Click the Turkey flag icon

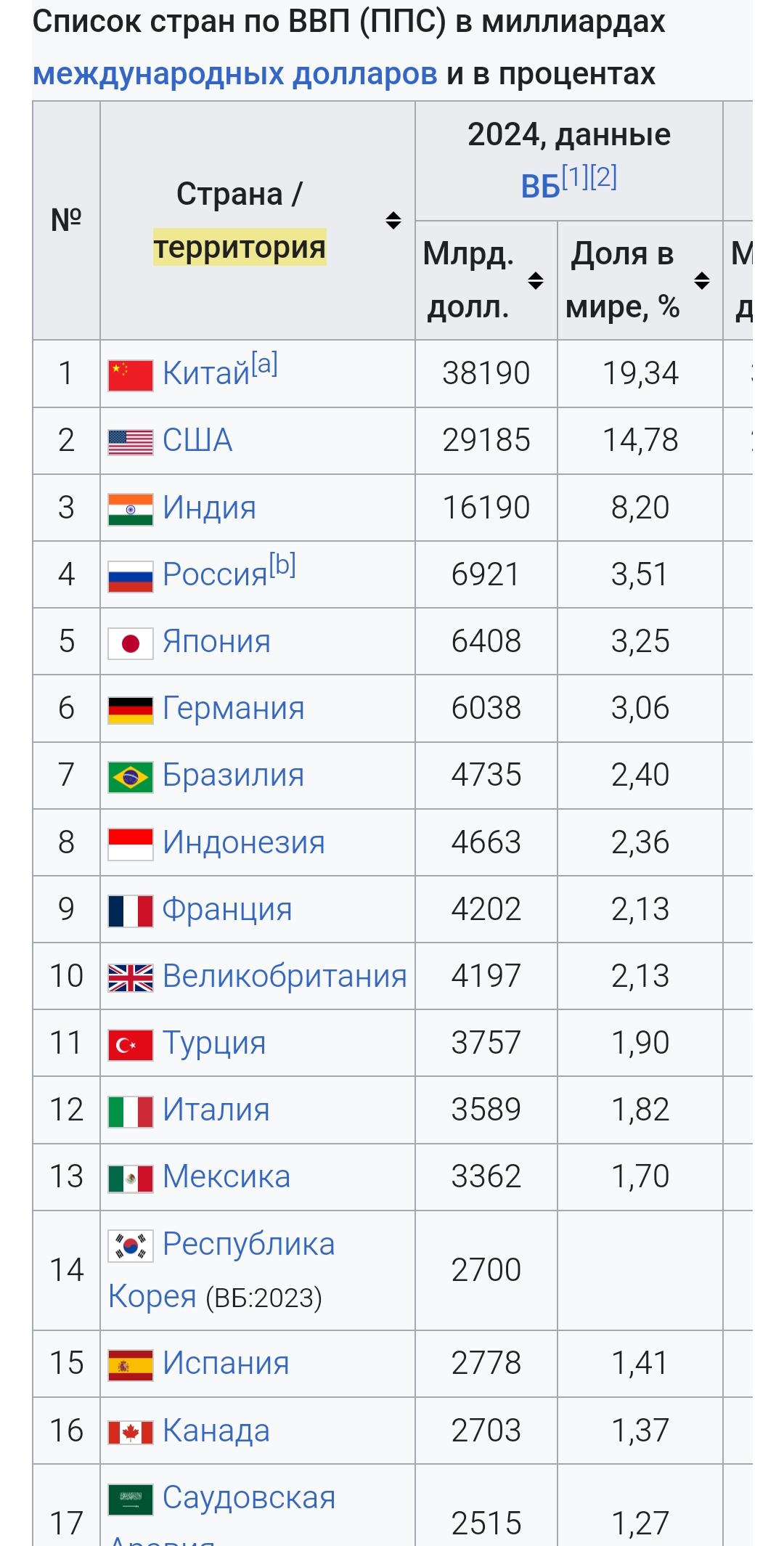tap(131, 1045)
